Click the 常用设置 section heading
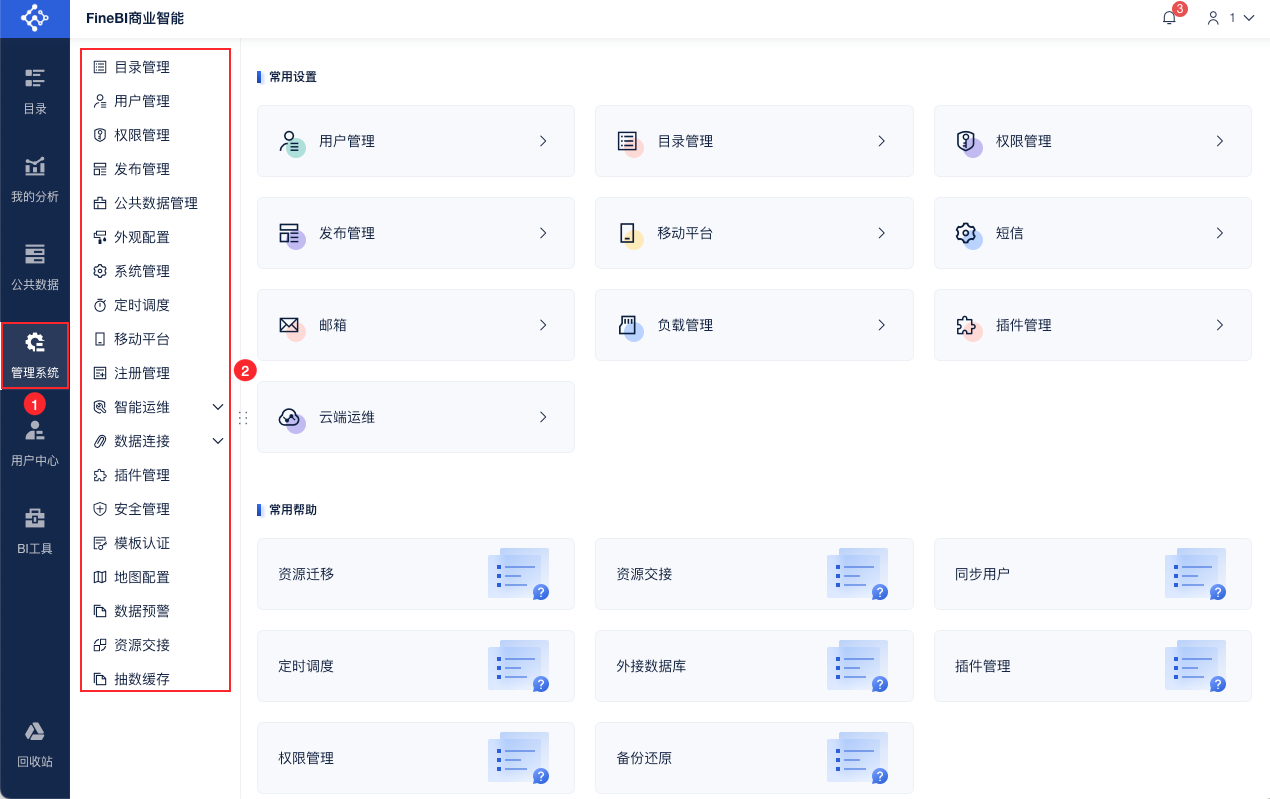The image size is (1270, 799). tap(293, 77)
